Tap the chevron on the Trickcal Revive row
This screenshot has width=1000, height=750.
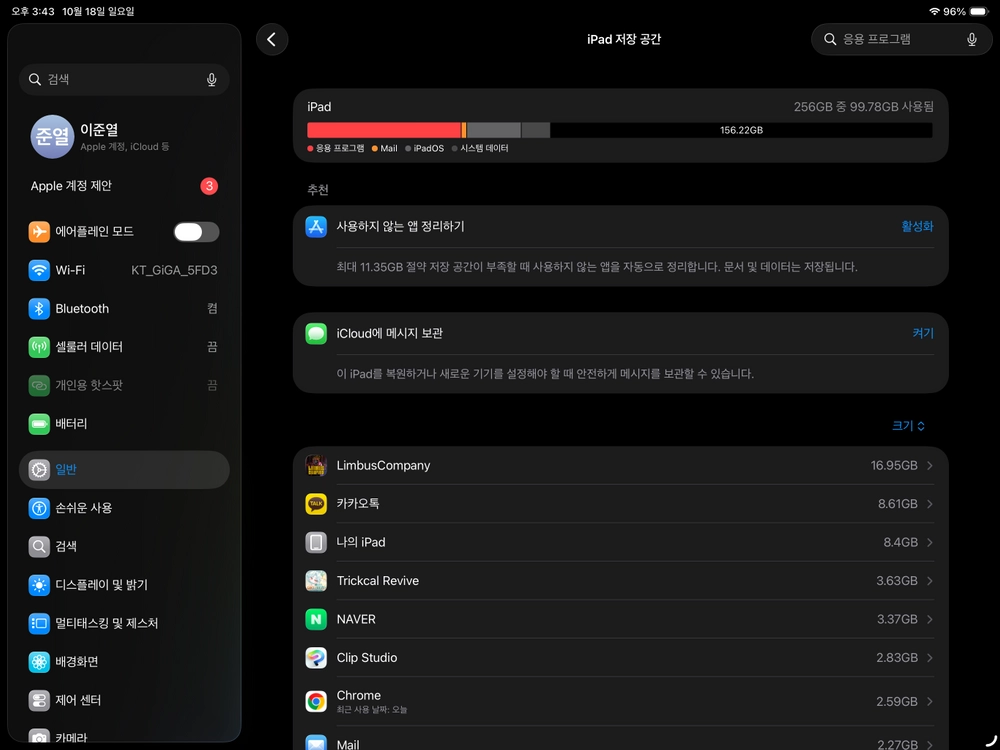coord(930,581)
